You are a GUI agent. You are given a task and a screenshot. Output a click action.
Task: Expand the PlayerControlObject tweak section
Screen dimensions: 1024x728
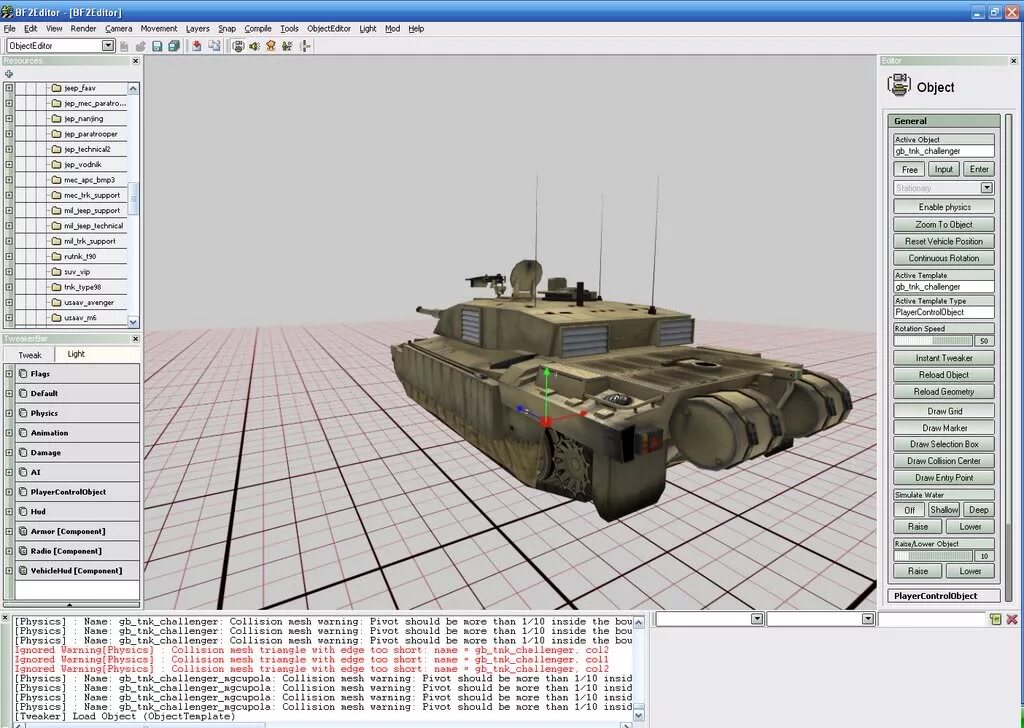tap(9, 492)
